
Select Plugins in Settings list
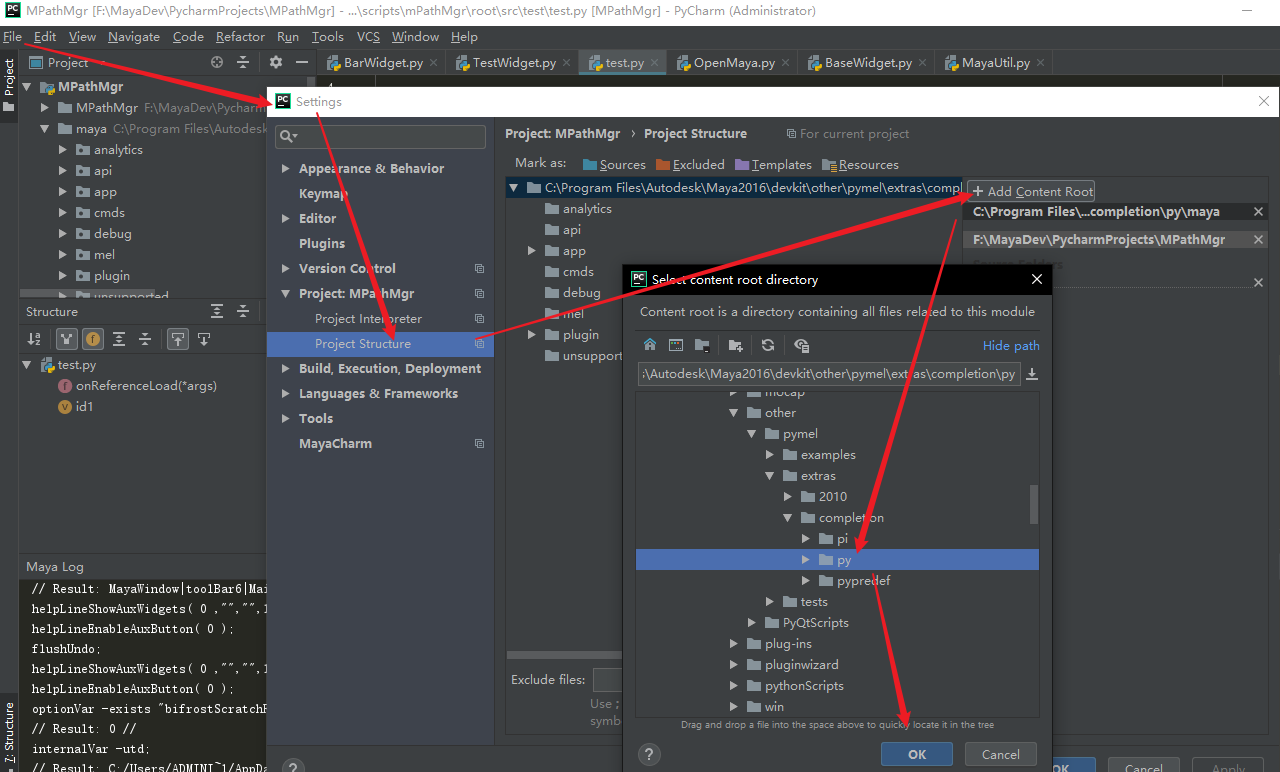pos(322,244)
